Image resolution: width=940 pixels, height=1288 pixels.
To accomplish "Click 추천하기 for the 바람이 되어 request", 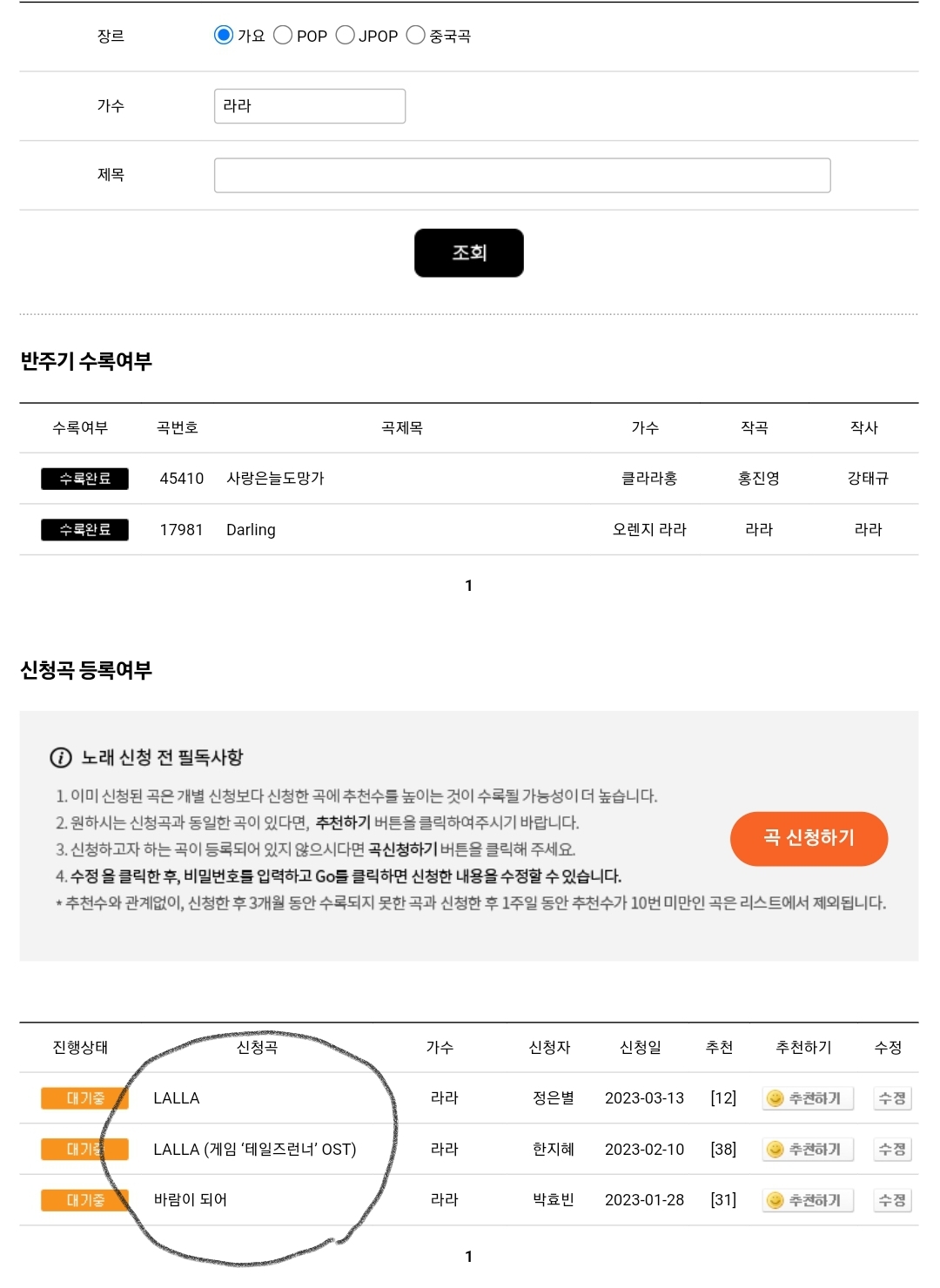I will tap(808, 1201).
